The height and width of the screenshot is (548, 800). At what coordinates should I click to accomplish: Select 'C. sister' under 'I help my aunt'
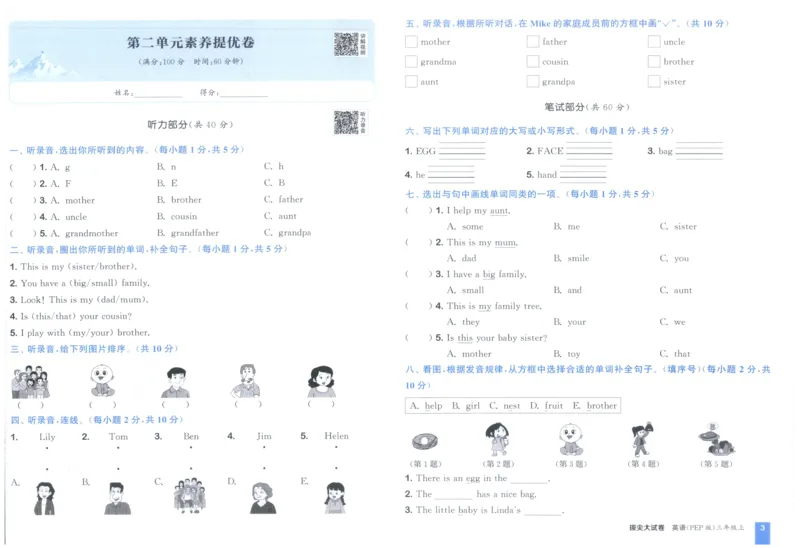[678, 226]
